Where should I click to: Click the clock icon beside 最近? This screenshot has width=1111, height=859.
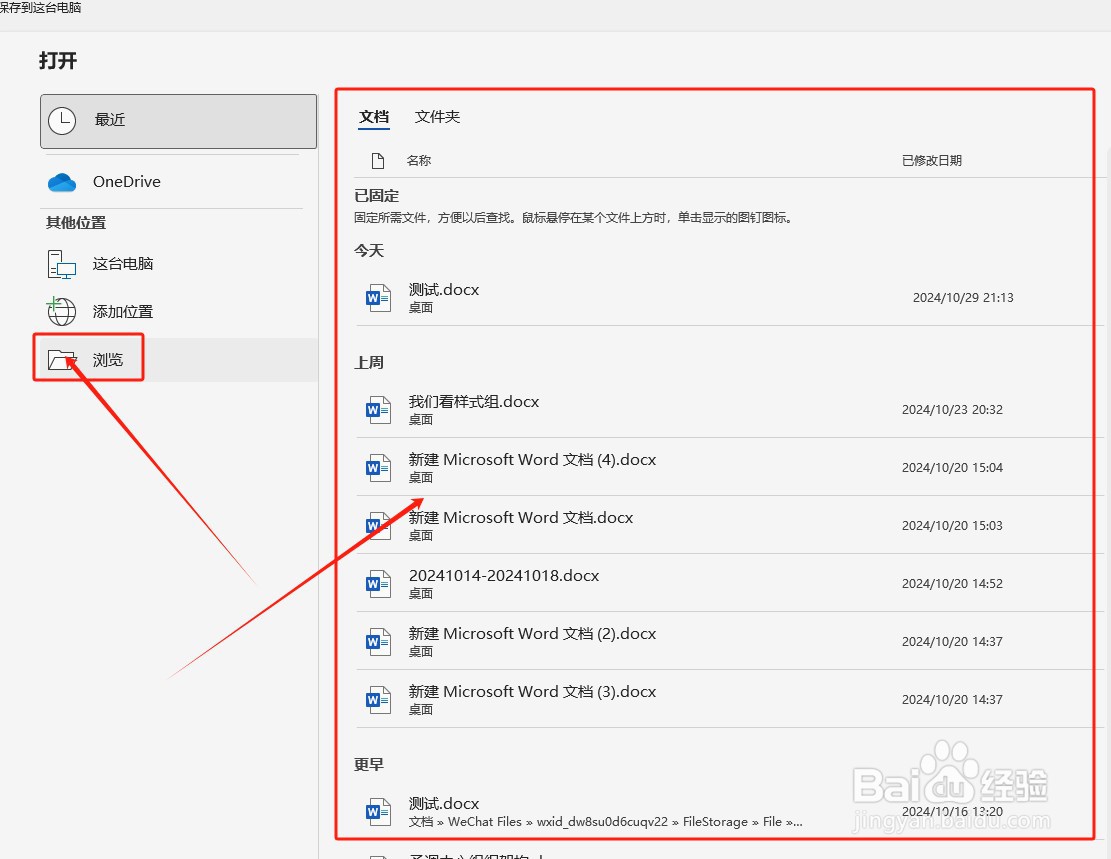click(x=62, y=120)
